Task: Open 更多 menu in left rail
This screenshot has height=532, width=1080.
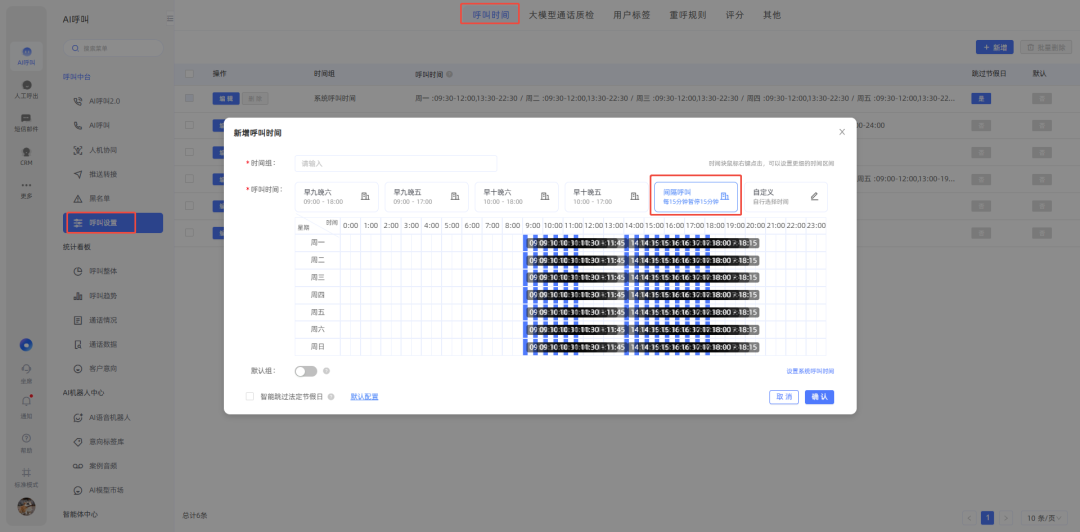Action: click(x=27, y=189)
